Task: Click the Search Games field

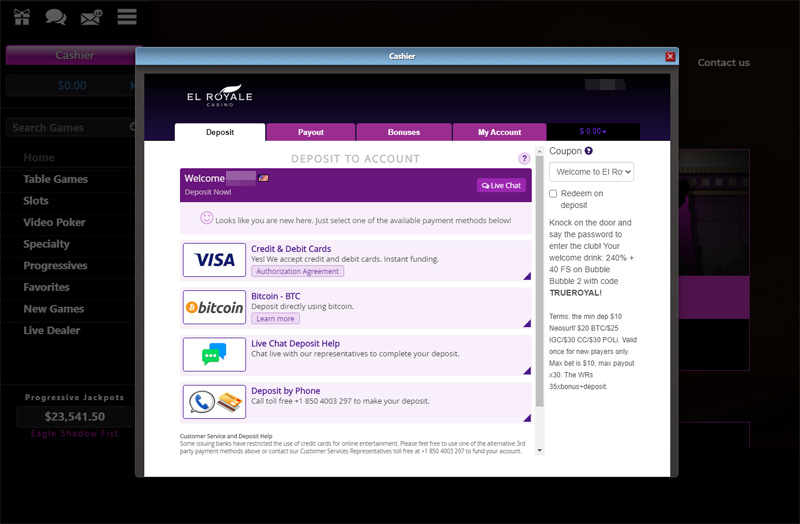Action: pyautogui.click(x=69, y=128)
